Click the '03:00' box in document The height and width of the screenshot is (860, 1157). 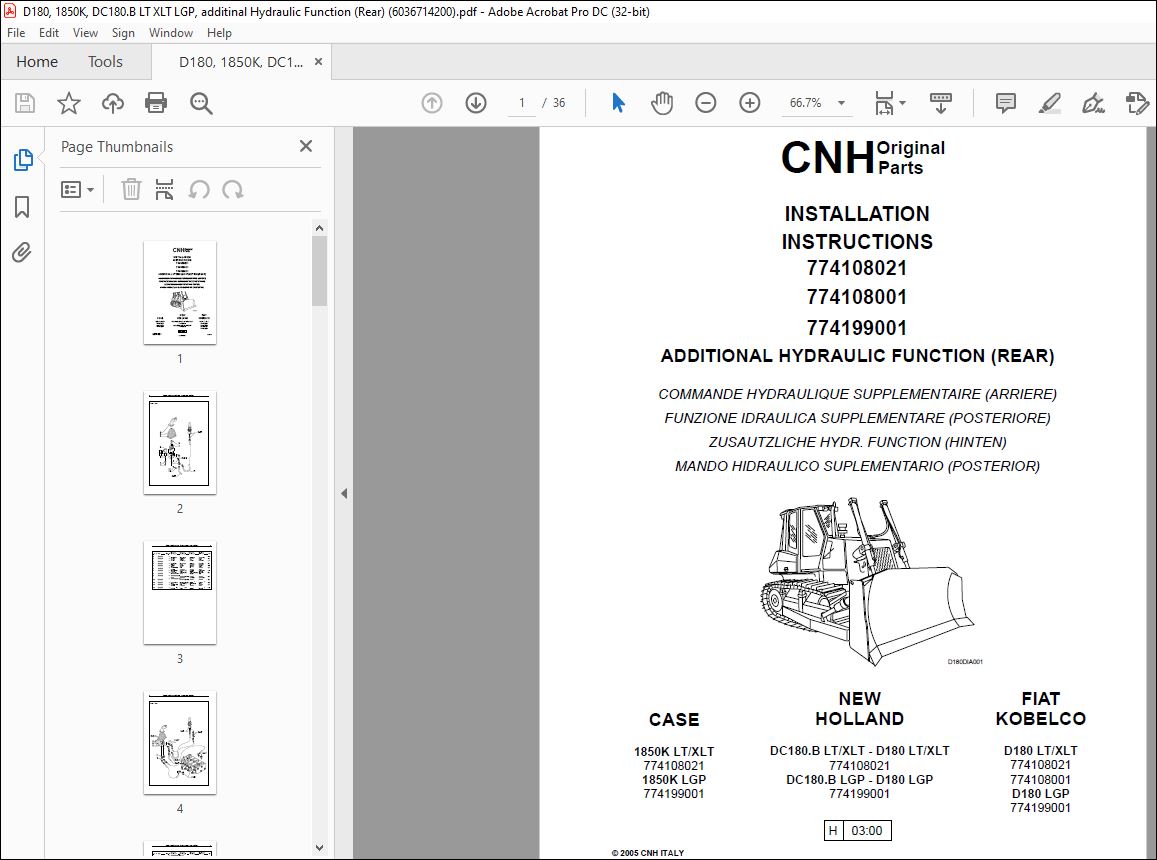(x=867, y=830)
